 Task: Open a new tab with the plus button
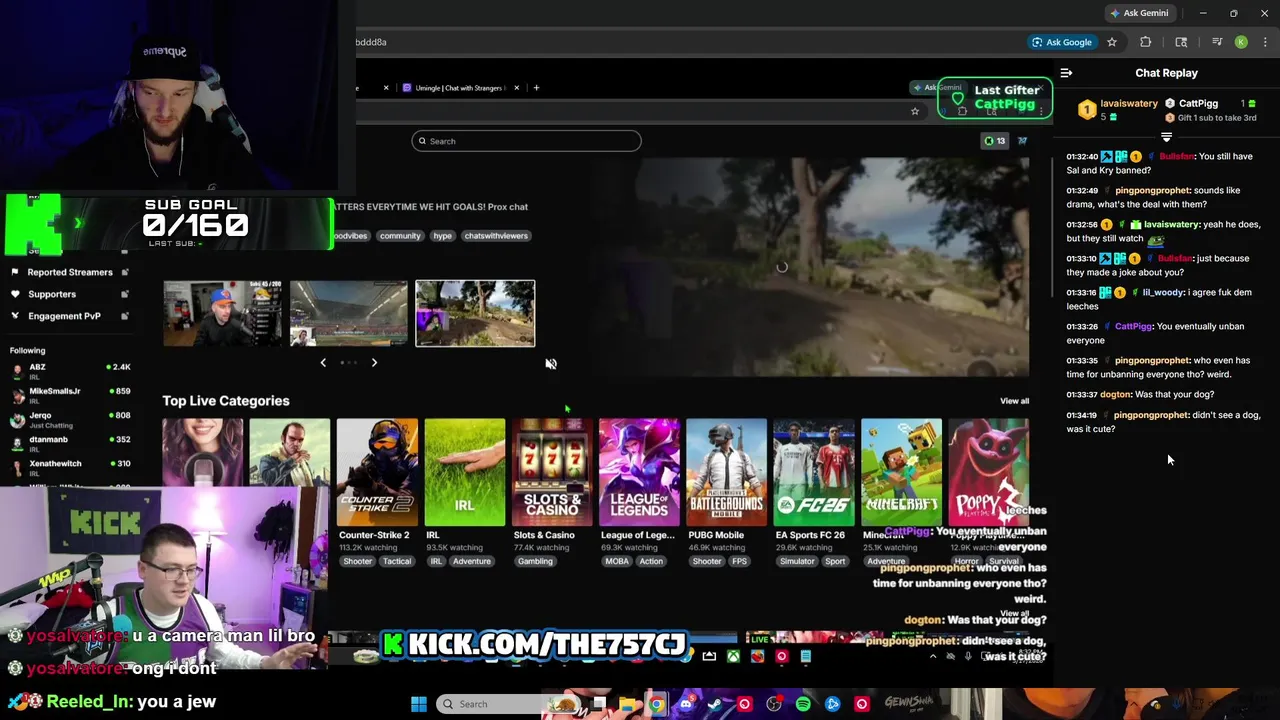pos(536,88)
